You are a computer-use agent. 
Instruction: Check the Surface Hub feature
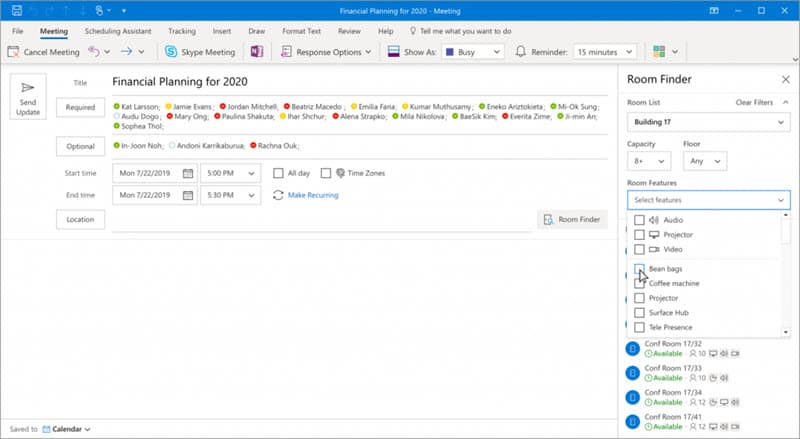click(639, 312)
